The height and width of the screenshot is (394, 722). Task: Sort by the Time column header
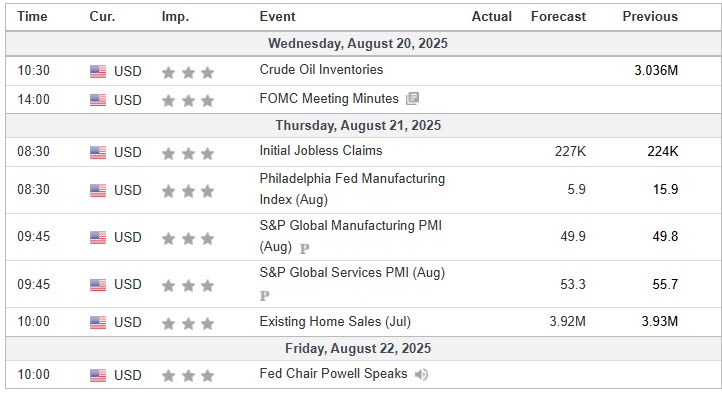point(32,17)
